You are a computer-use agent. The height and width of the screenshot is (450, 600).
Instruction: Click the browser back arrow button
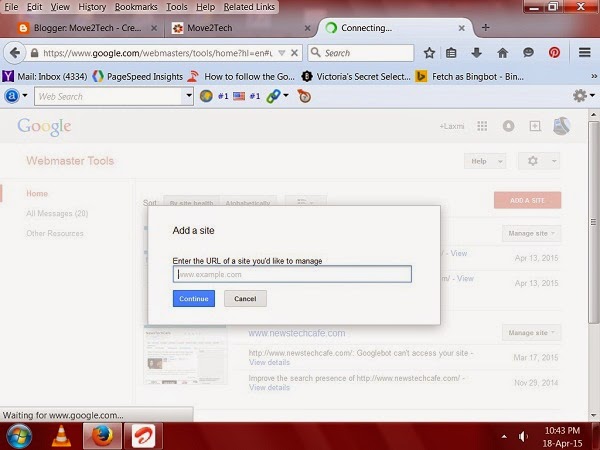14,53
